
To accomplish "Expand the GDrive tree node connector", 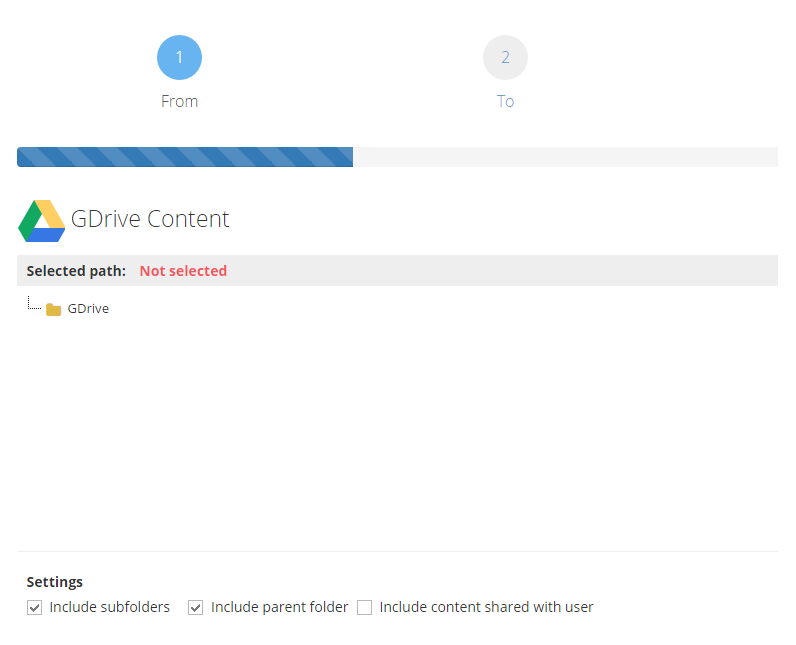I will click(x=34, y=303).
